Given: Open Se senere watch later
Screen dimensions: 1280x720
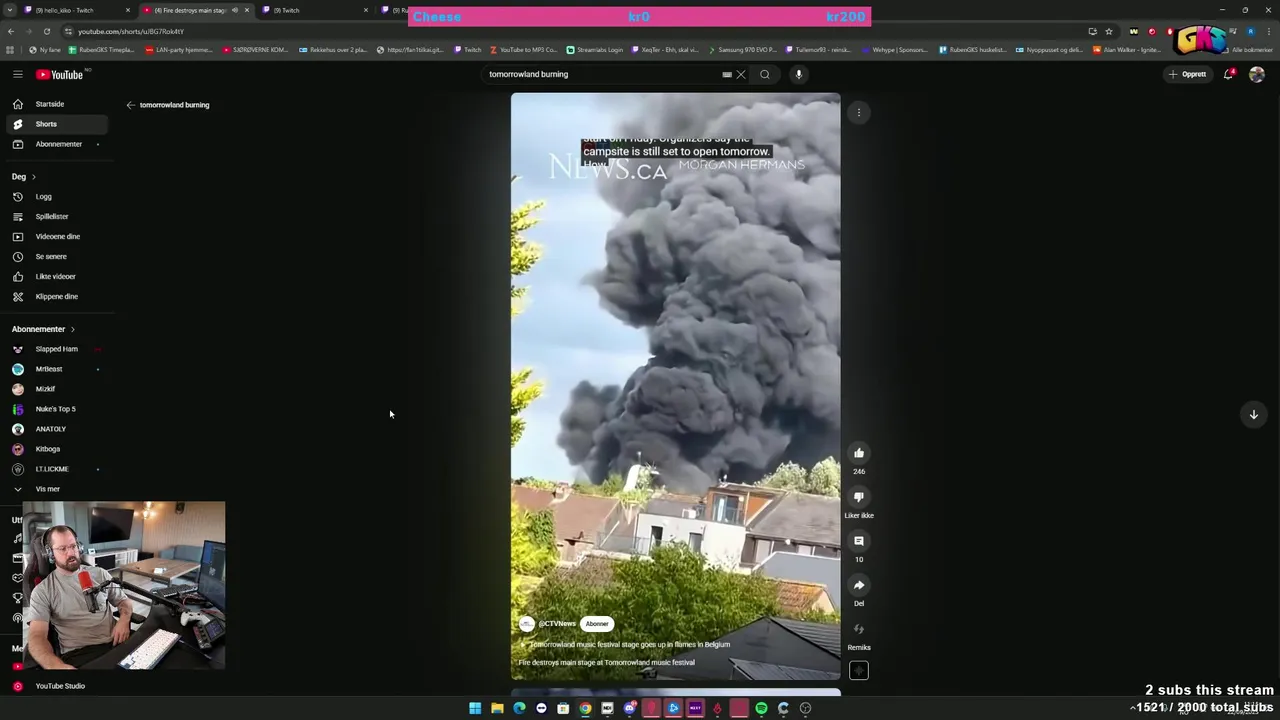Looking at the screenshot, I should coord(56,257).
